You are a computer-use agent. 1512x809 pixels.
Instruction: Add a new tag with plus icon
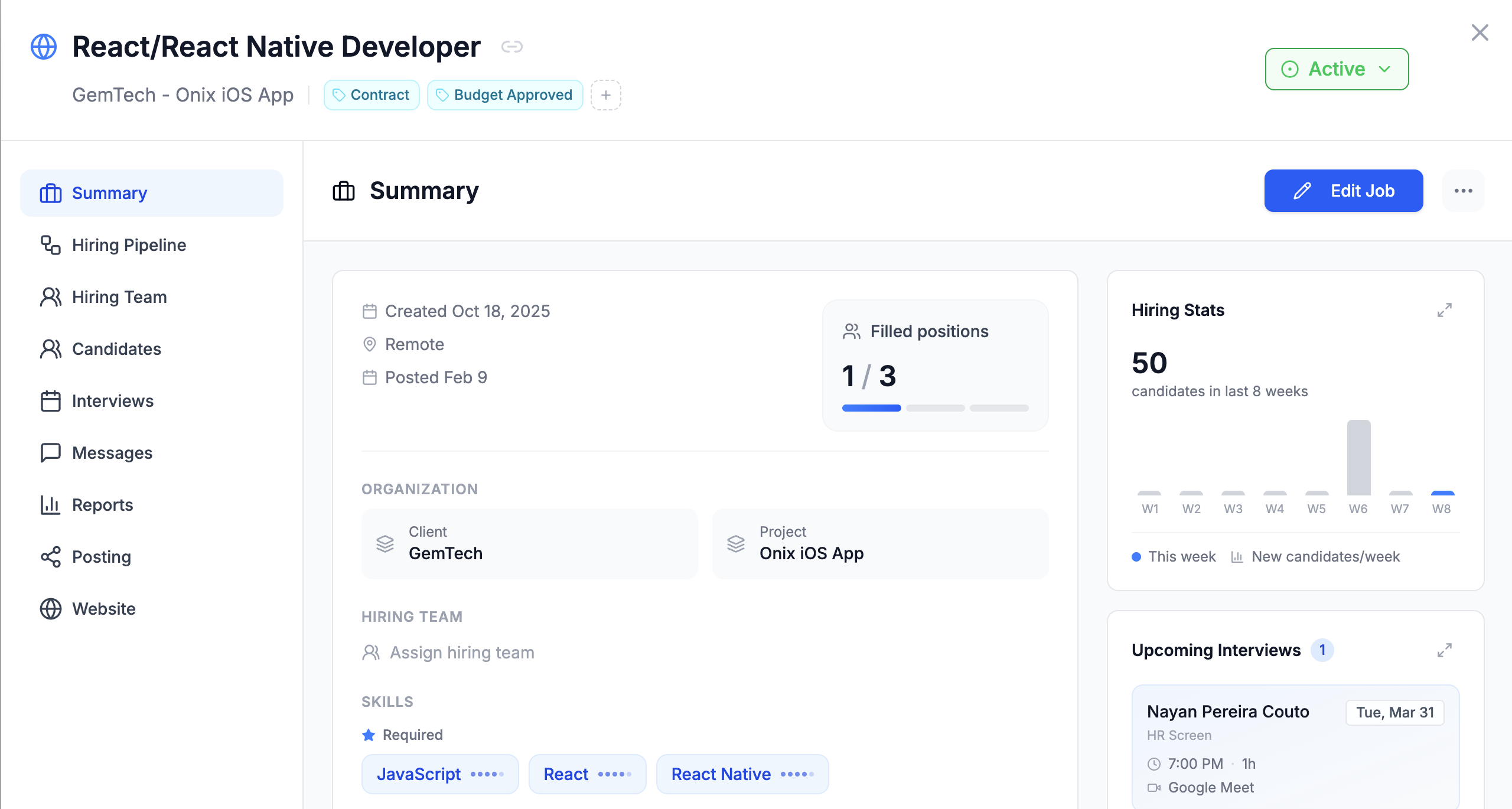click(605, 95)
